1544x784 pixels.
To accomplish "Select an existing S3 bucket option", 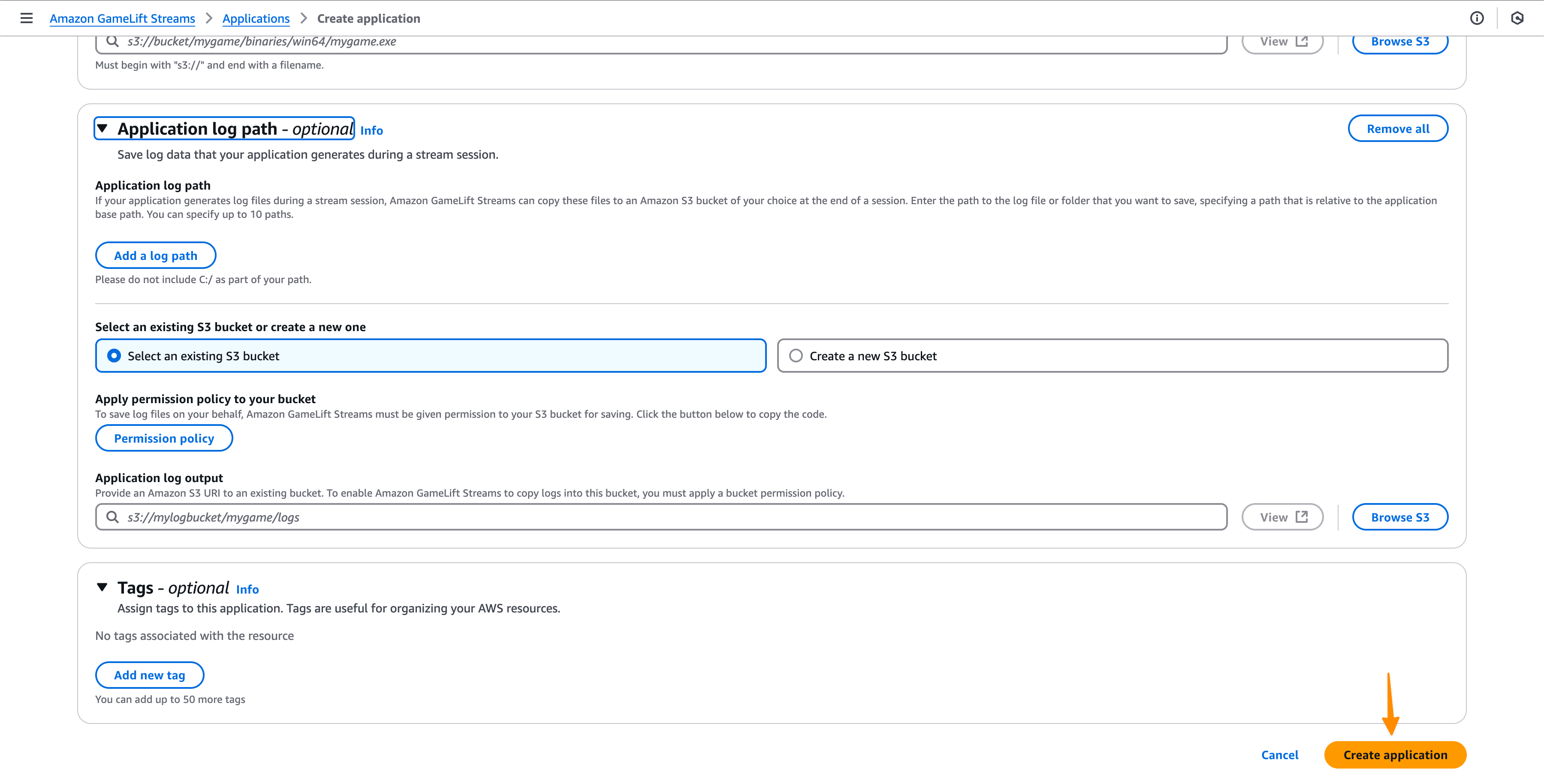I will (114, 356).
